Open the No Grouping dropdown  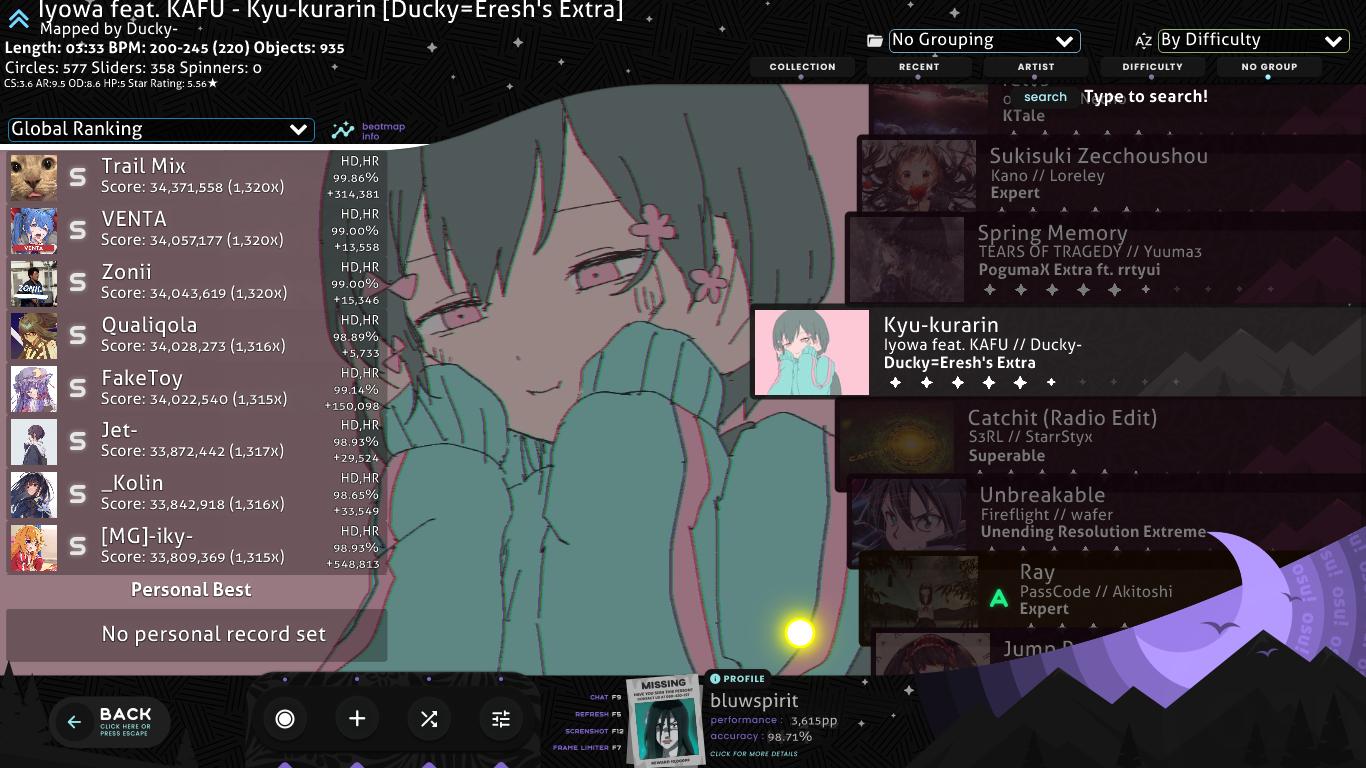click(x=984, y=41)
